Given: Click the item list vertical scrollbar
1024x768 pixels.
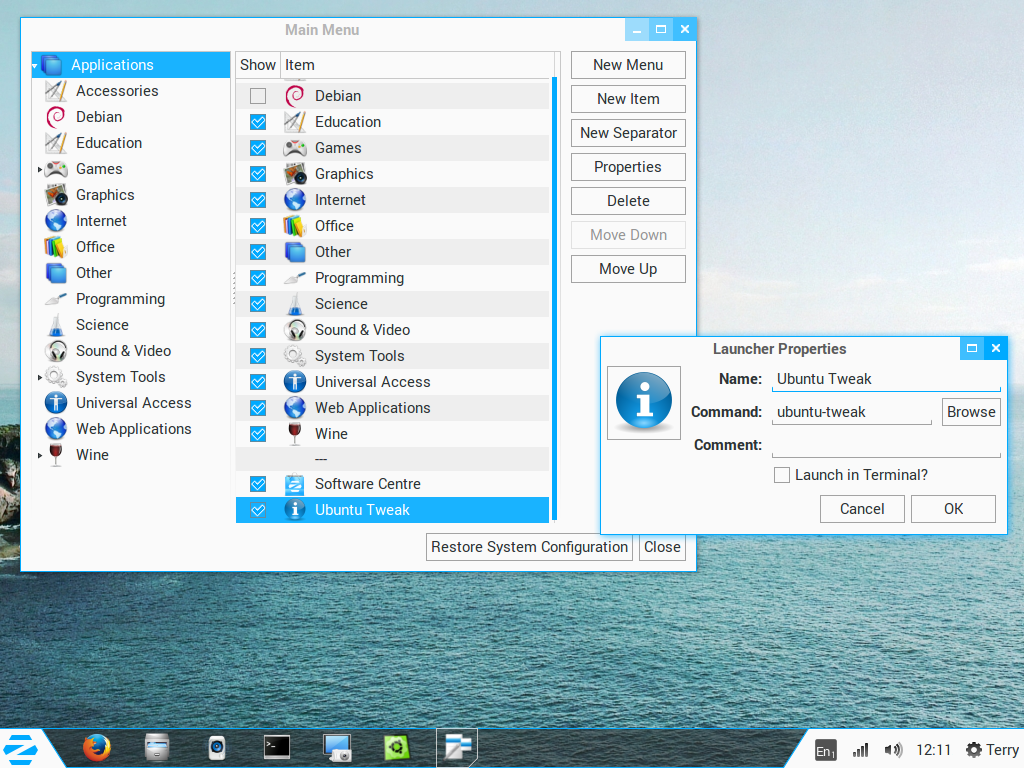Looking at the screenshot, I should point(555,300).
